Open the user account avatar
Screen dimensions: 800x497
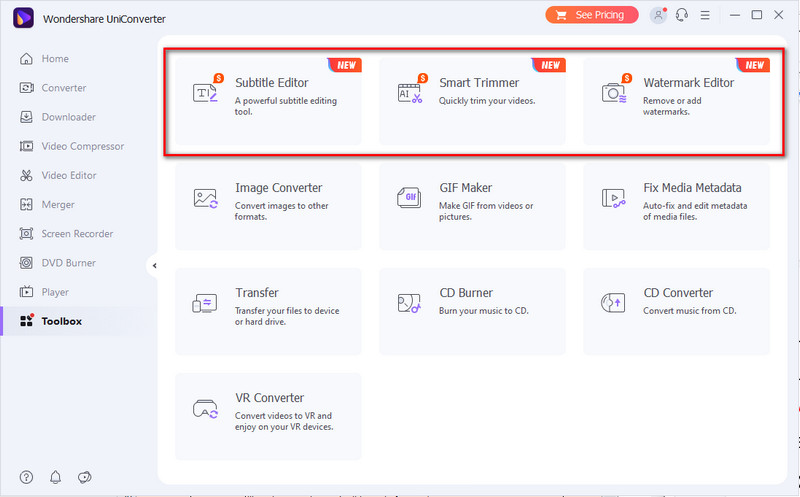(658, 15)
